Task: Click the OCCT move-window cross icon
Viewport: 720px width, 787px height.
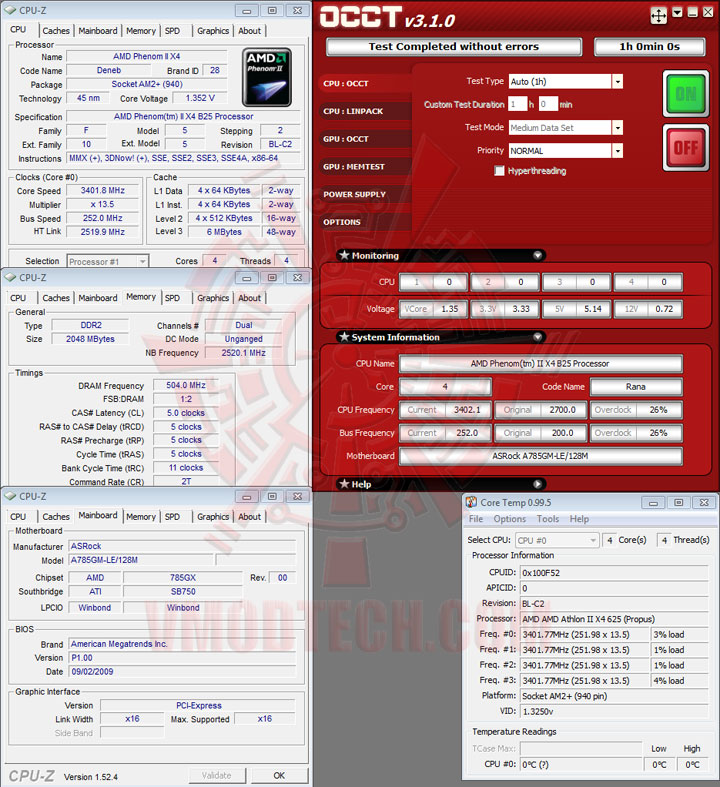Action: coord(658,16)
